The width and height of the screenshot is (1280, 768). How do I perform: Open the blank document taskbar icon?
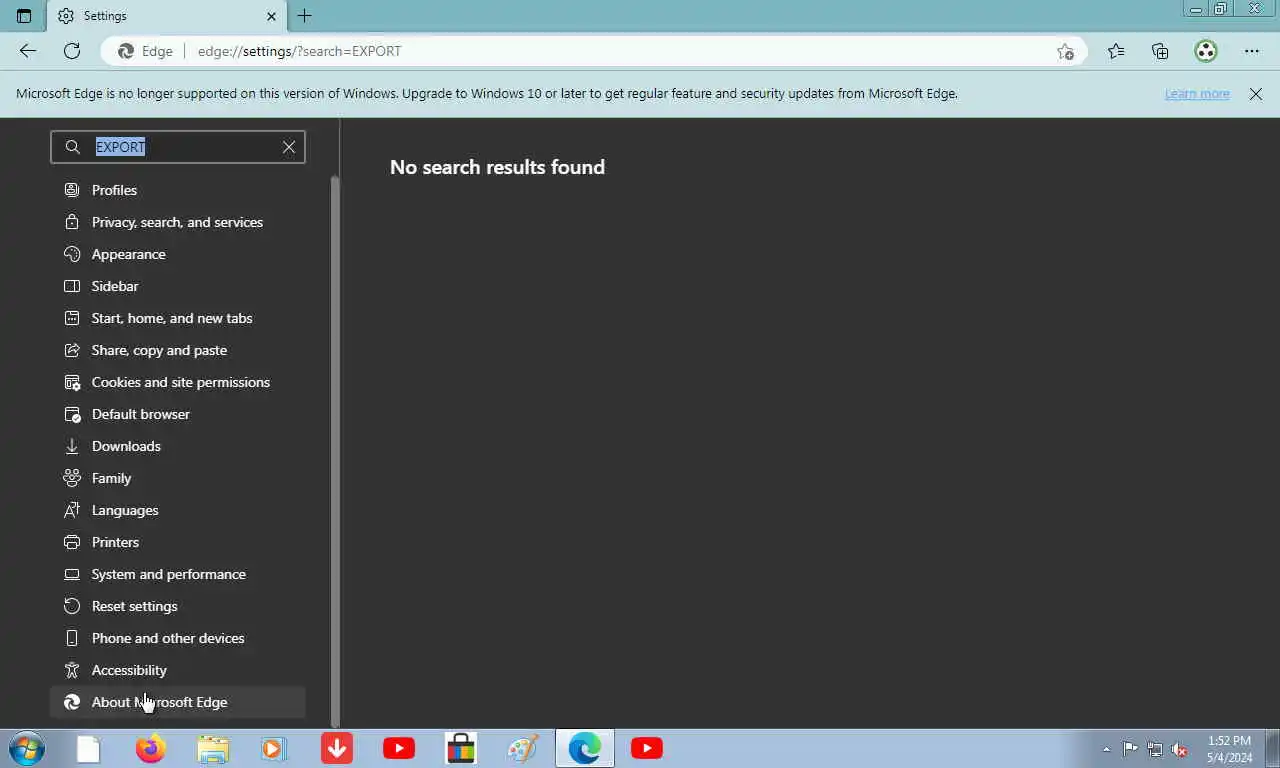click(89, 748)
